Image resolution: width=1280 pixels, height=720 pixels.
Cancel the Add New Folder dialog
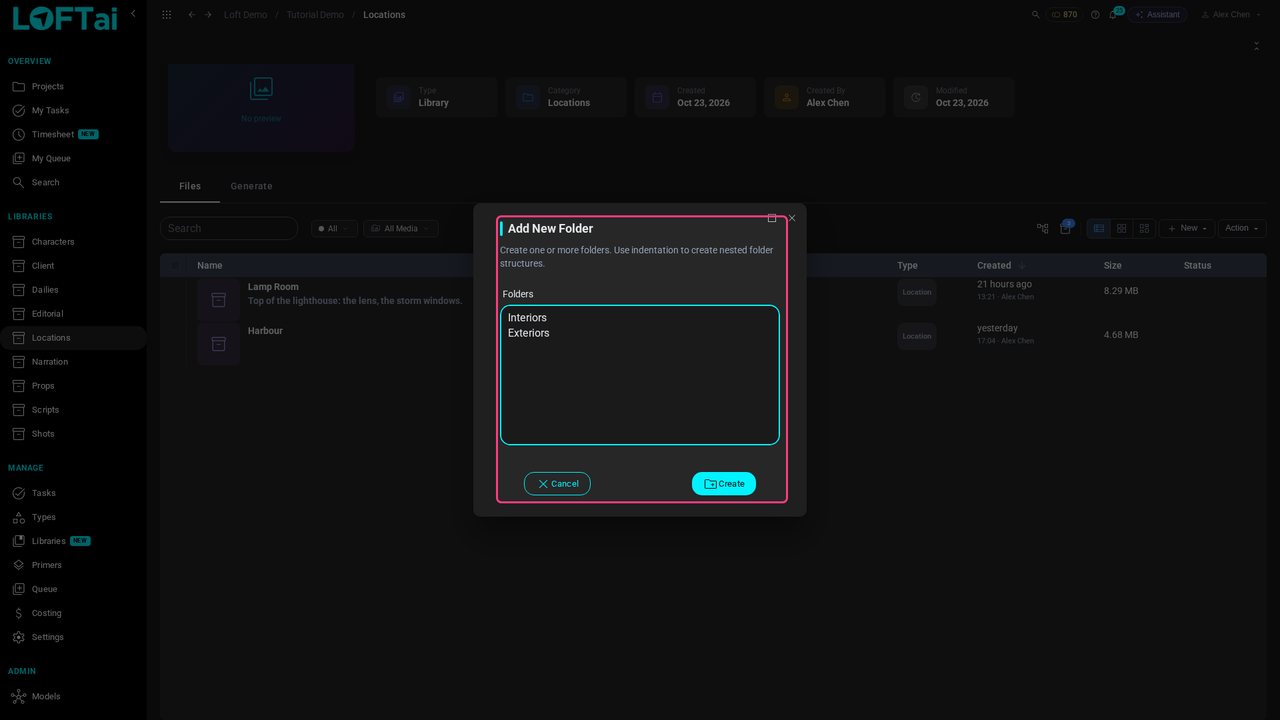pos(557,484)
